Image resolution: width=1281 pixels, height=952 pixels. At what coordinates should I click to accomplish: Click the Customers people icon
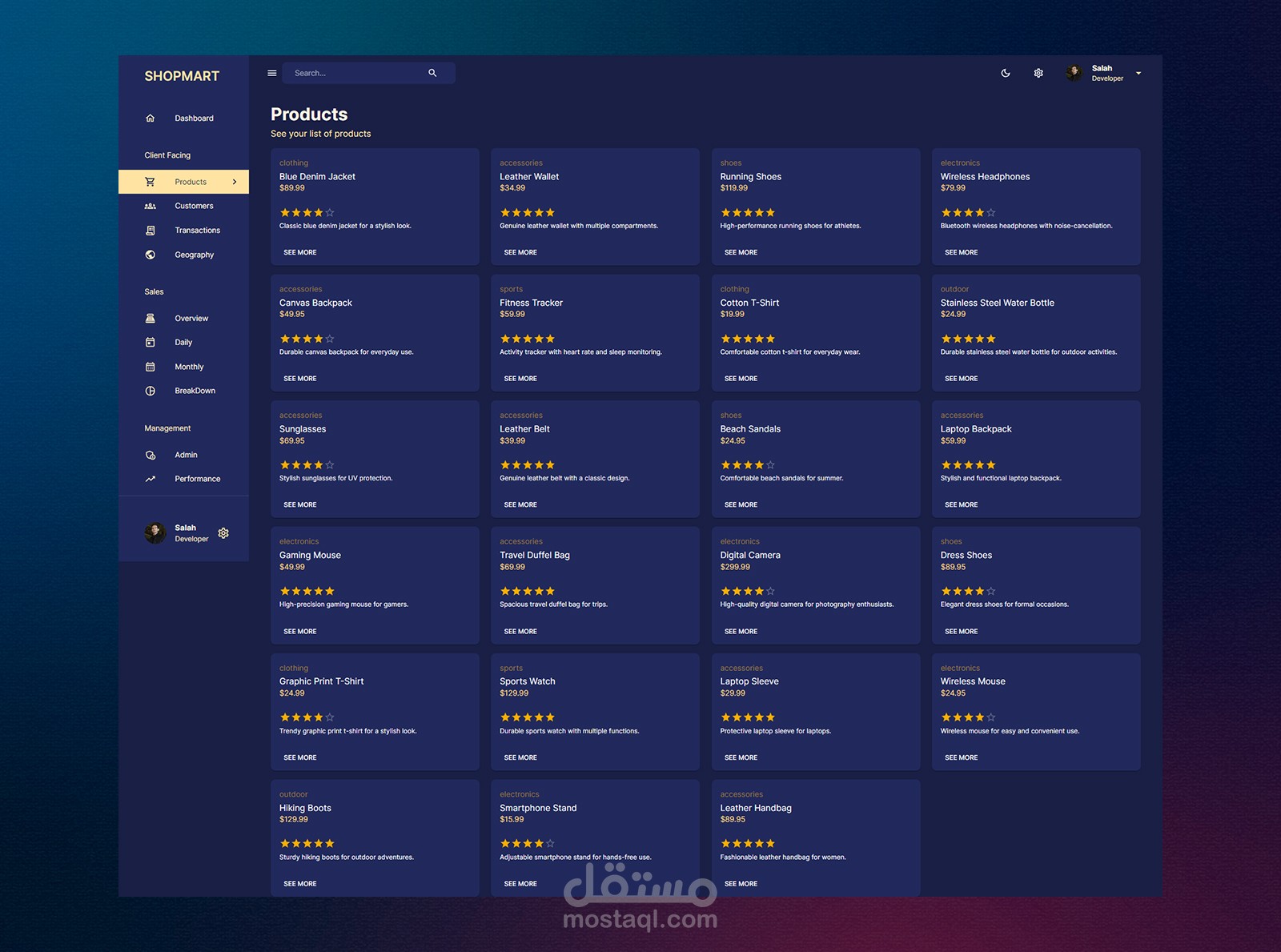pyautogui.click(x=151, y=206)
